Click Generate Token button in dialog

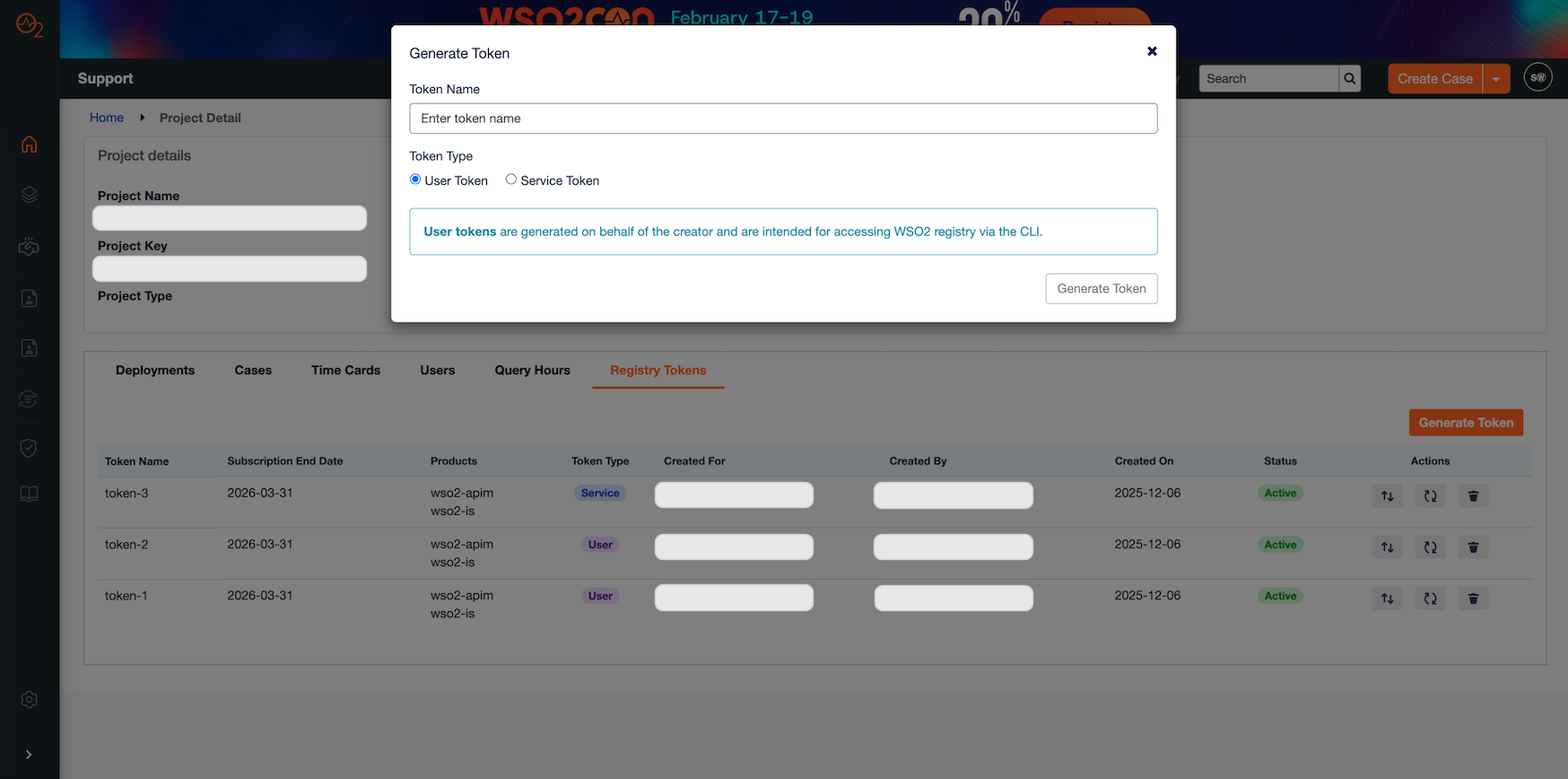tap(1102, 288)
